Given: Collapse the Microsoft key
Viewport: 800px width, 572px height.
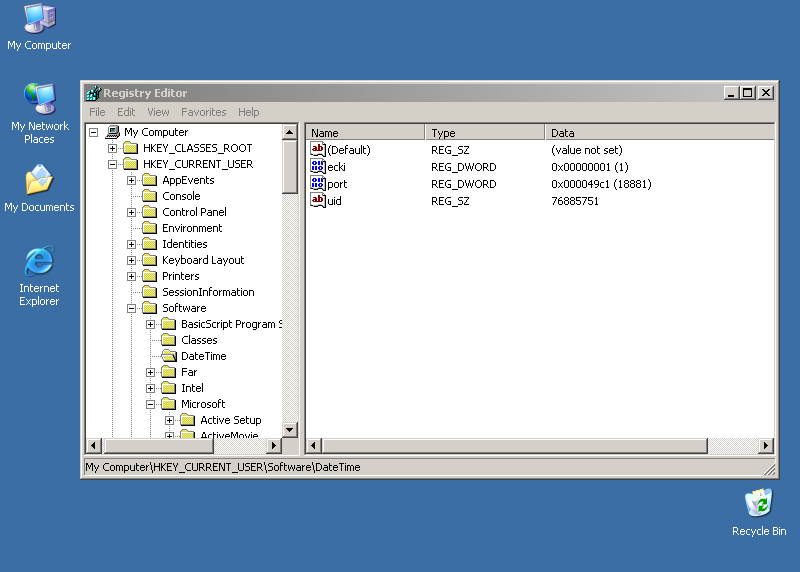Looking at the screenshot, I should tap(151, 404).
